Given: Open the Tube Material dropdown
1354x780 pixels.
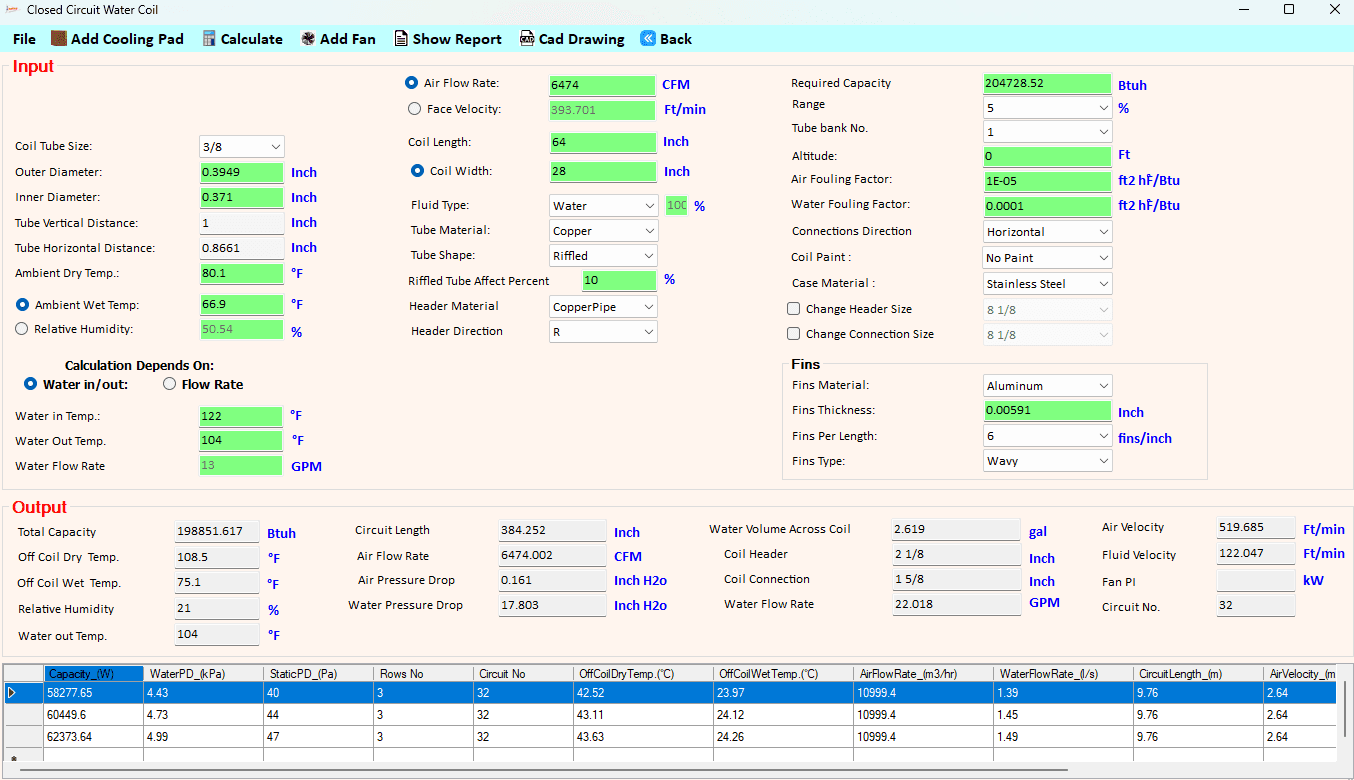Looking at the screenshot, I should point(603,231).
